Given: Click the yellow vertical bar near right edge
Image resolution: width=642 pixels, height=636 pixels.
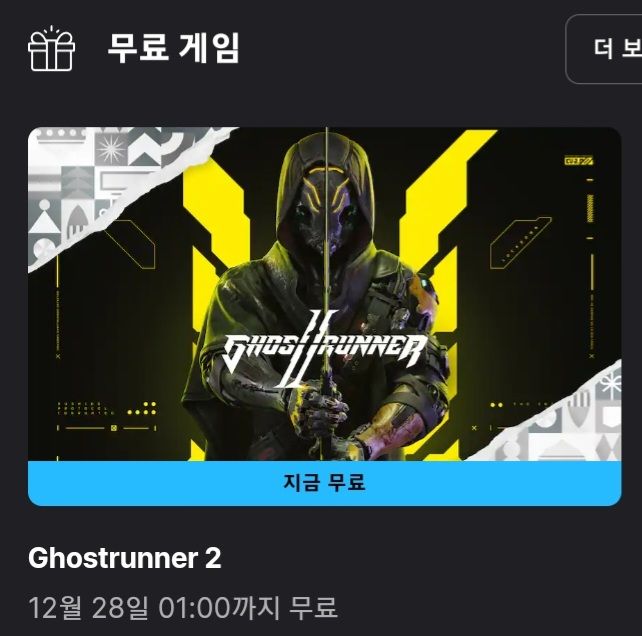Looking at the screenshot, I should [x=590, y=208].
